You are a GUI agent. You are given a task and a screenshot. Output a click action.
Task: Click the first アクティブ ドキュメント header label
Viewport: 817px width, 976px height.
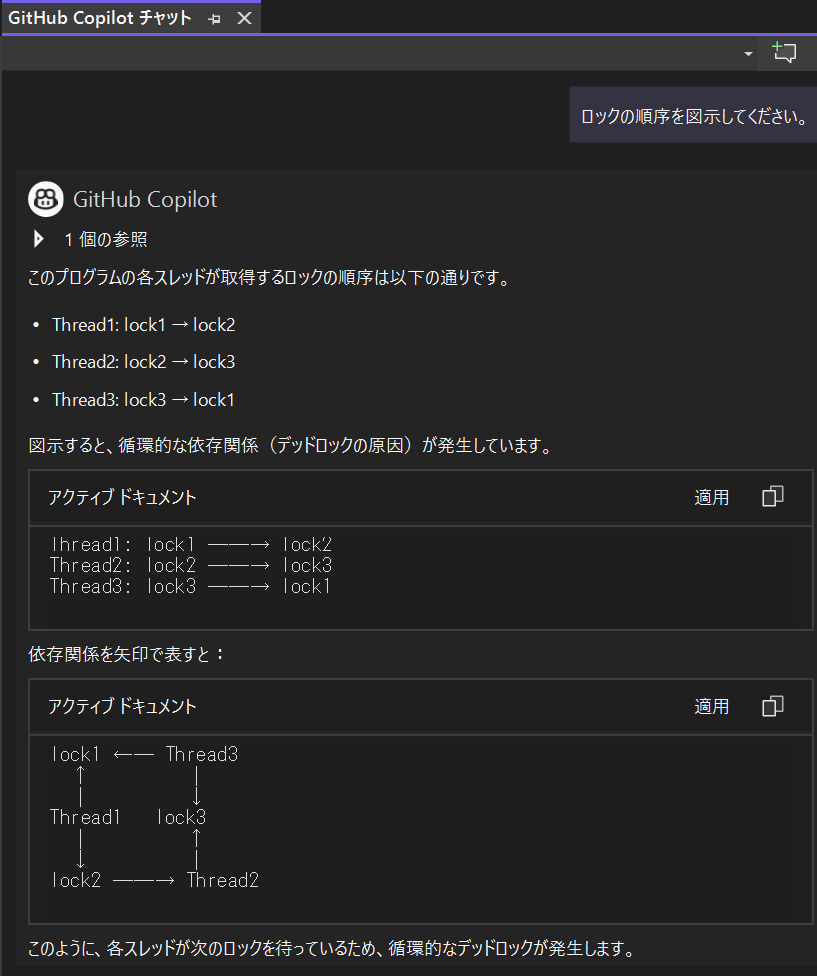click(x=122, y=497)
